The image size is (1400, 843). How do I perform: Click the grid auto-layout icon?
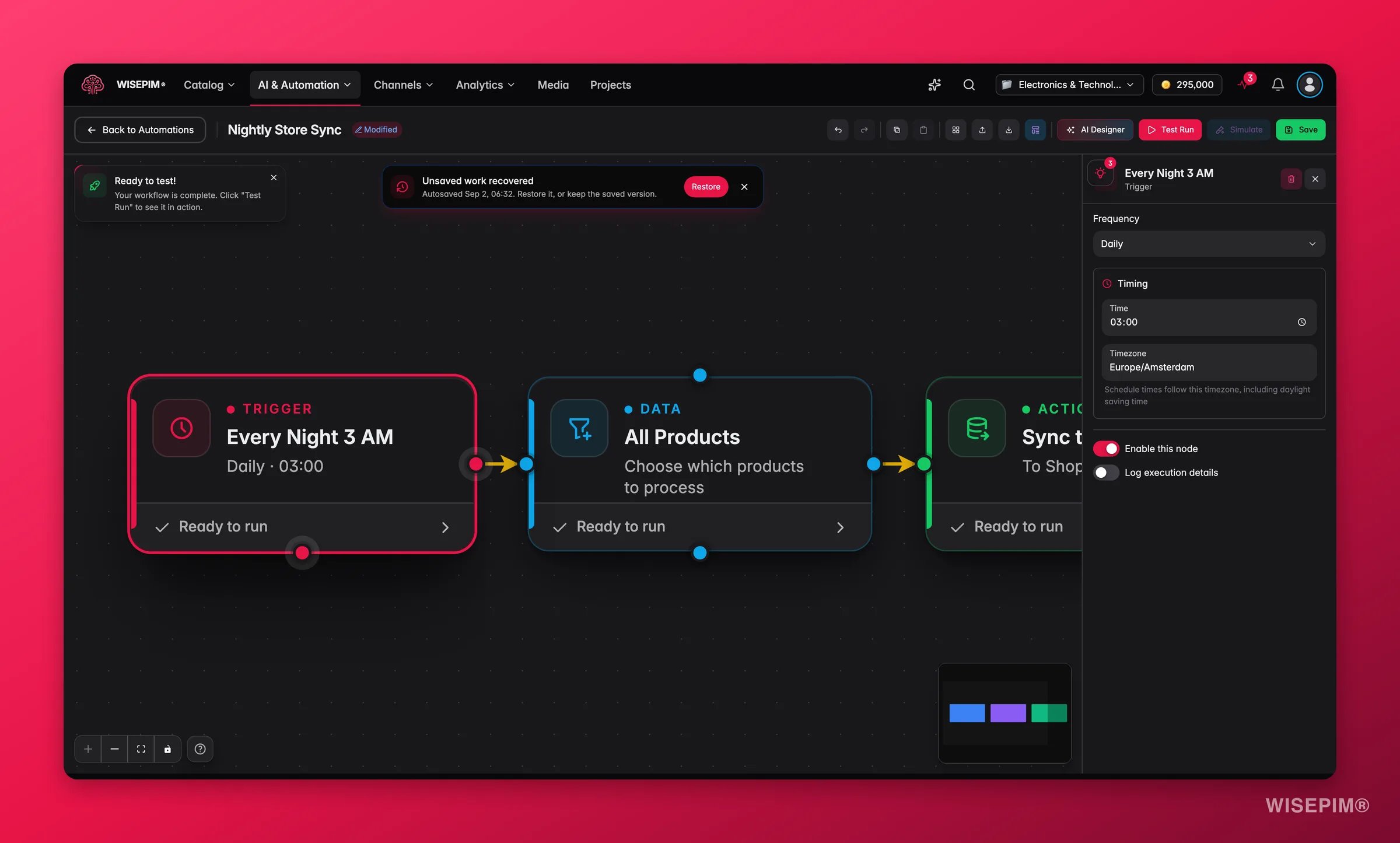coord(956,130)
